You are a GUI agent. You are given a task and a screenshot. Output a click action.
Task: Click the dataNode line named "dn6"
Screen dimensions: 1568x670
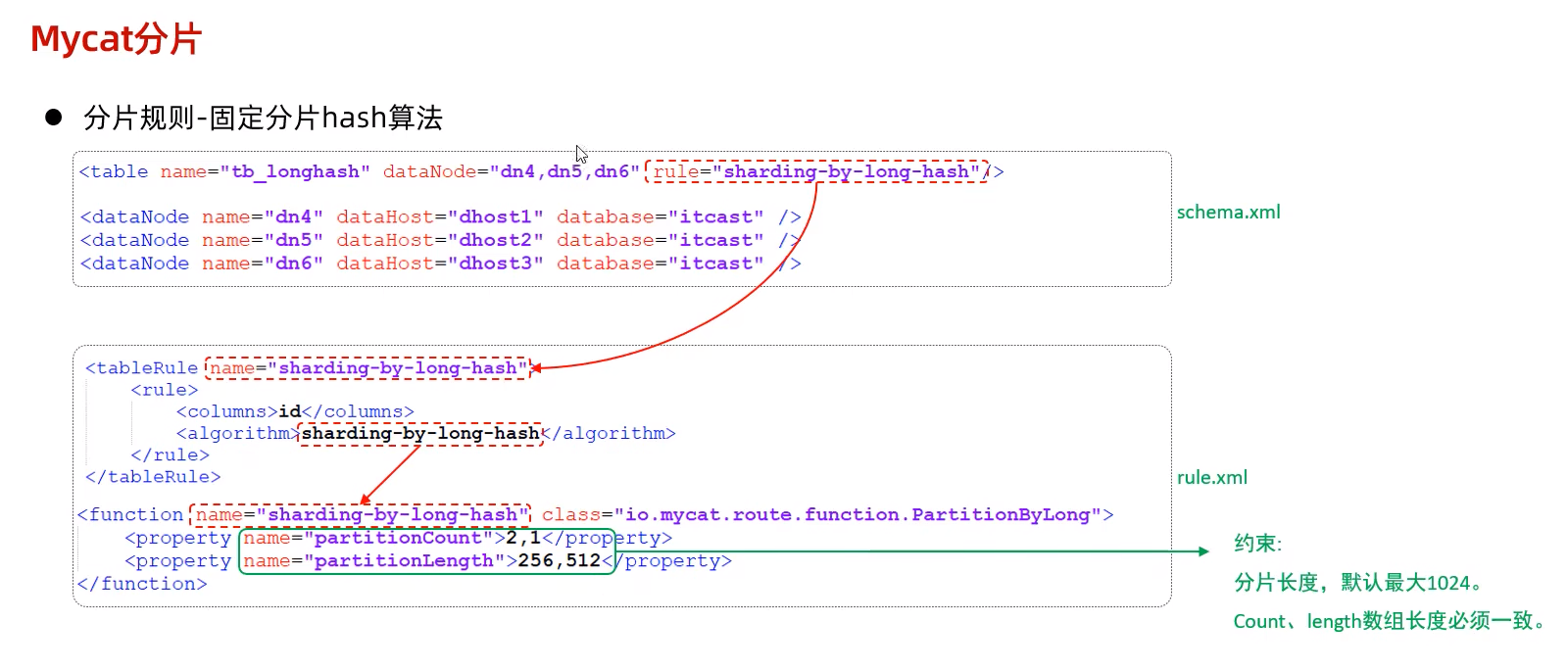(x=440, y=263)
